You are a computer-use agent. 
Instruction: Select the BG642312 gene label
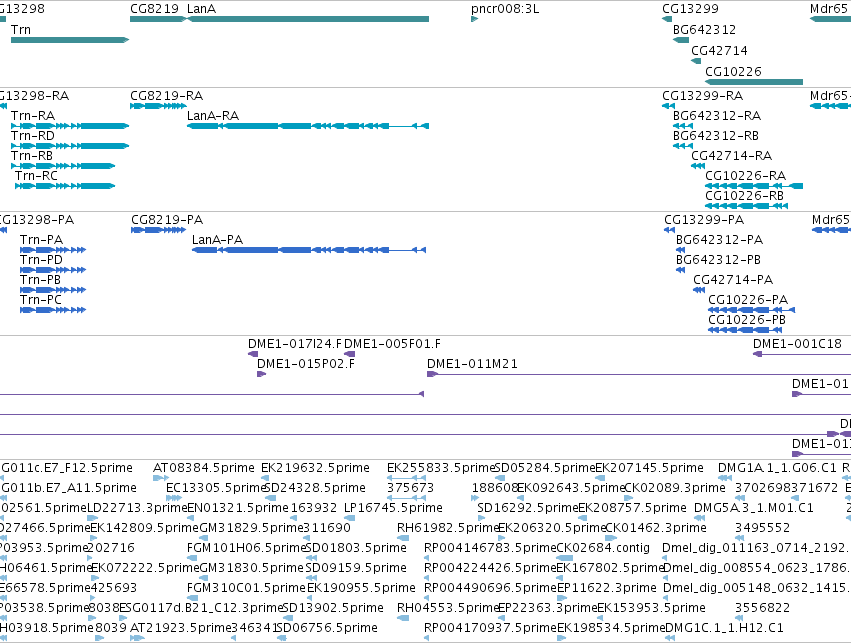tap(704, 30)
